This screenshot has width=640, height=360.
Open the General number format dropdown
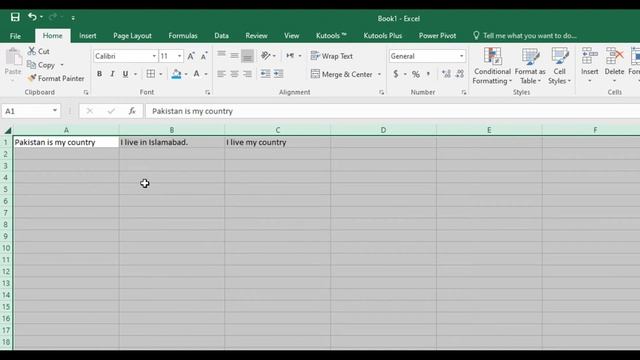pos(462,56)
